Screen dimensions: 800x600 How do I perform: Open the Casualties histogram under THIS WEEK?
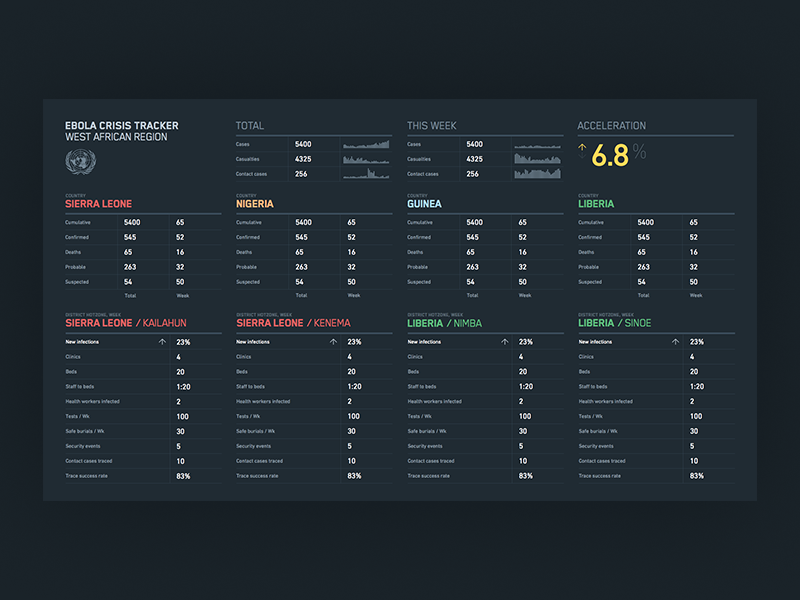click(x=538, y=158)
